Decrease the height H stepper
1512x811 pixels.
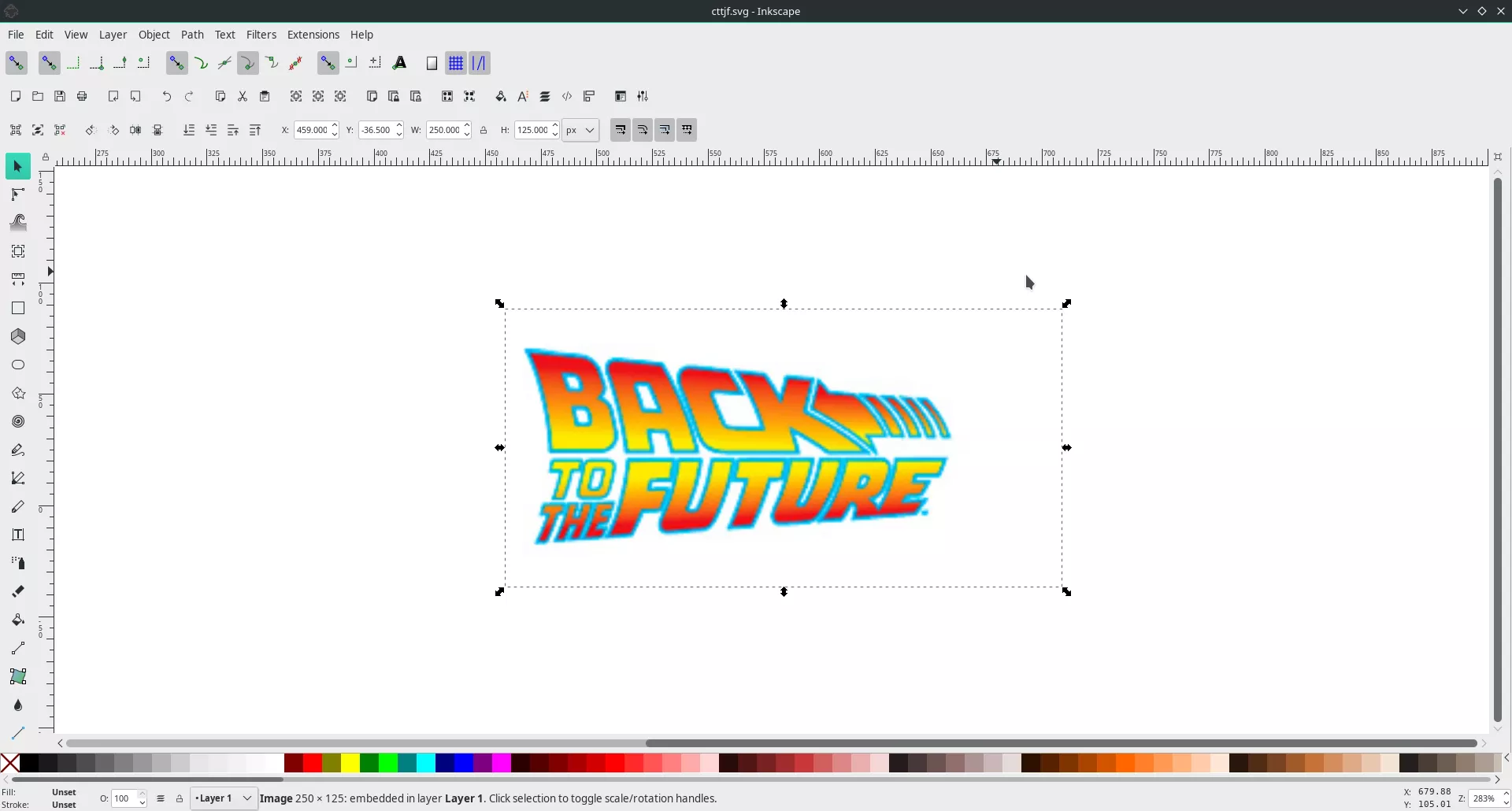pyautogui.click(x=555, y=135)
